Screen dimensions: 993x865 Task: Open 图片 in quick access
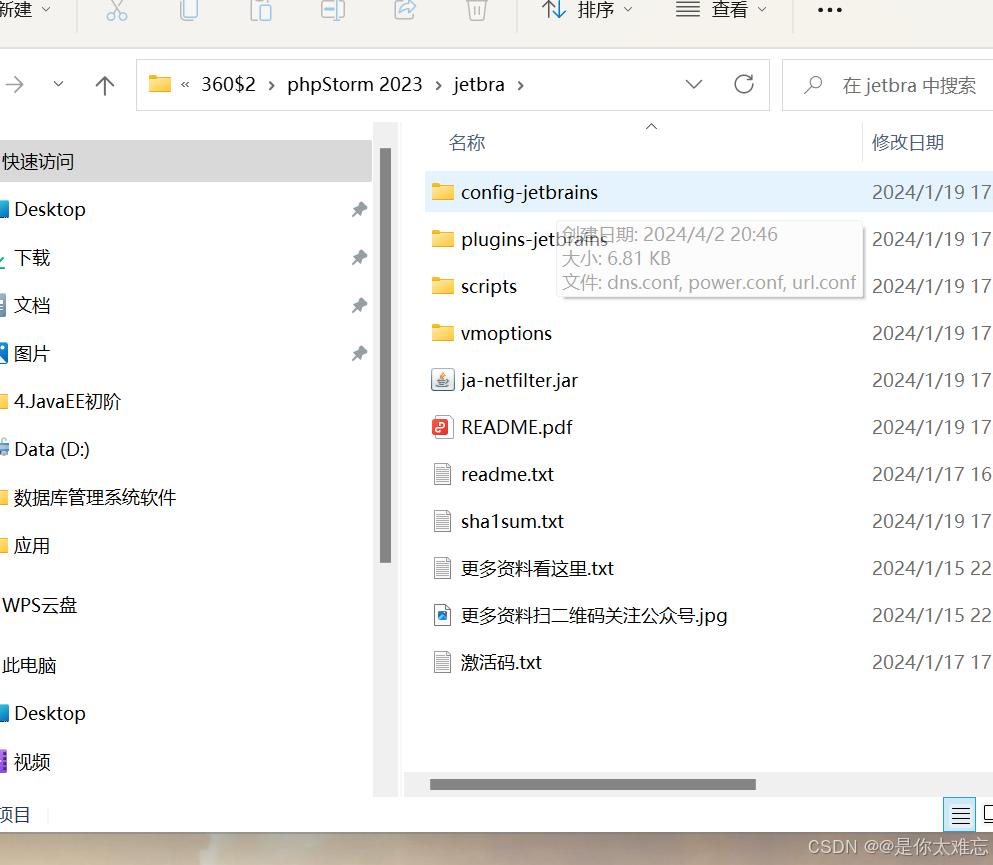pyautogui.click(x=31, y=353)
